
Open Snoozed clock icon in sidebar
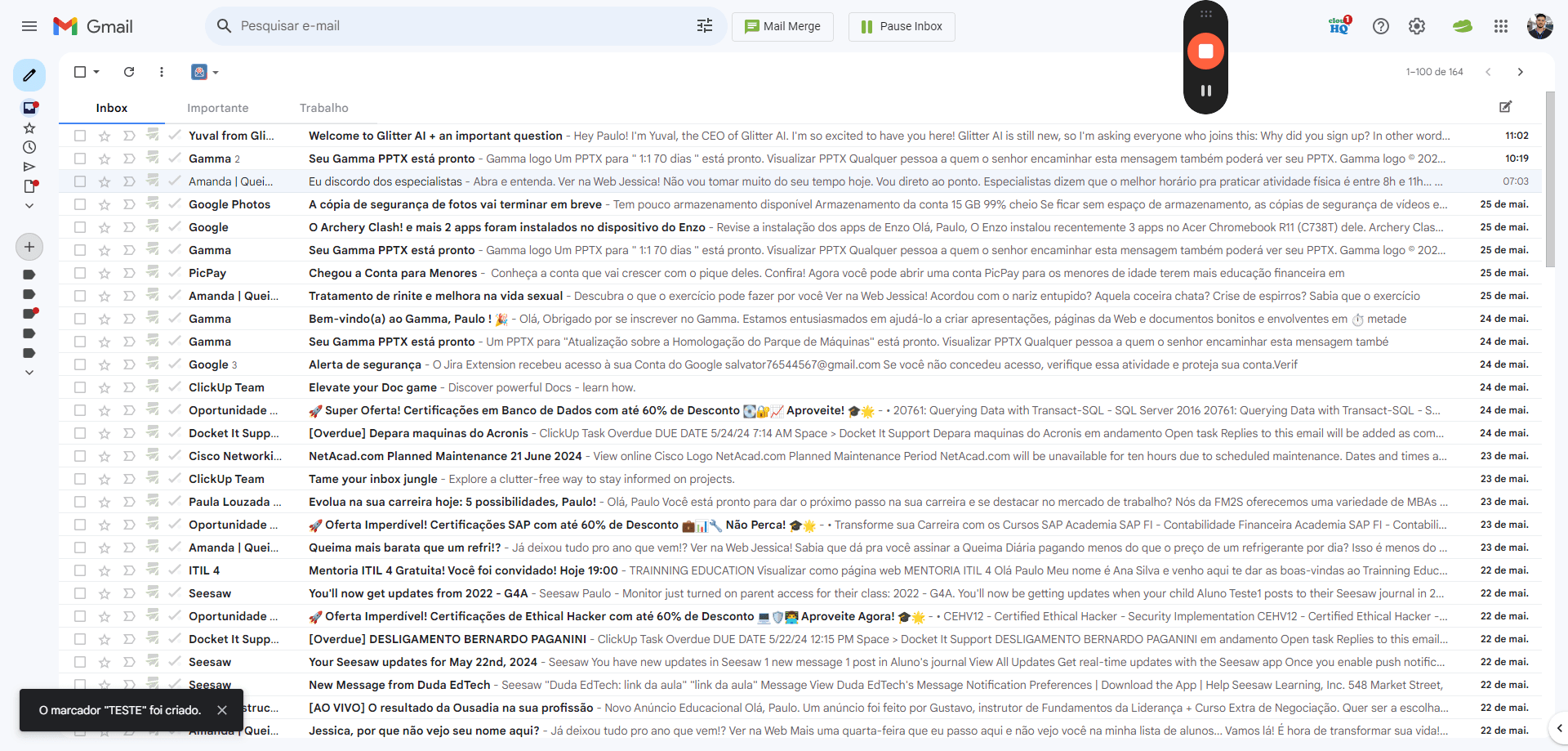coord(29,147)
